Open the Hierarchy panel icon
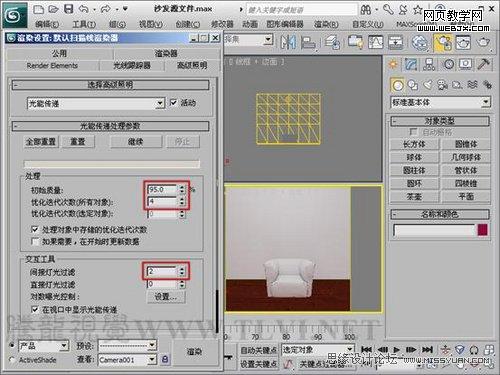The width and height of the screenshot is (500, 375). (x=429, y=64)
